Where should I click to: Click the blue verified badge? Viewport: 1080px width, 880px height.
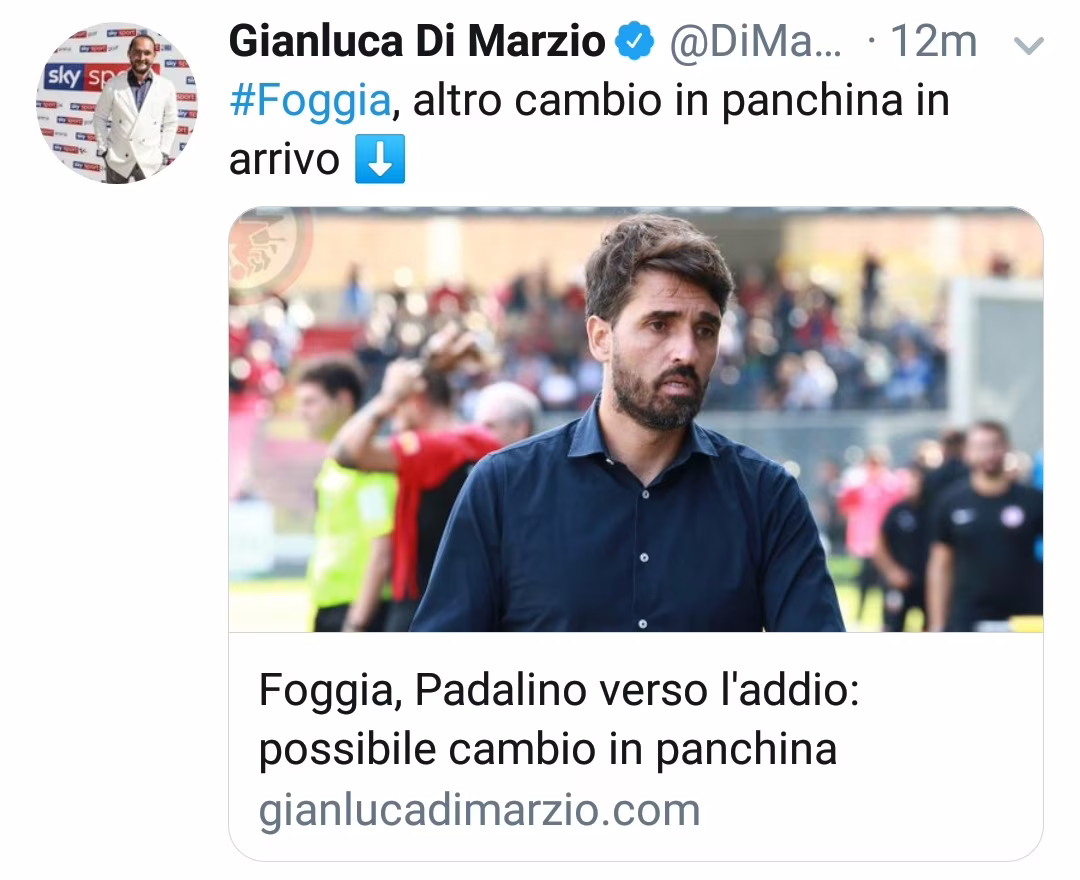coord(634,41)
